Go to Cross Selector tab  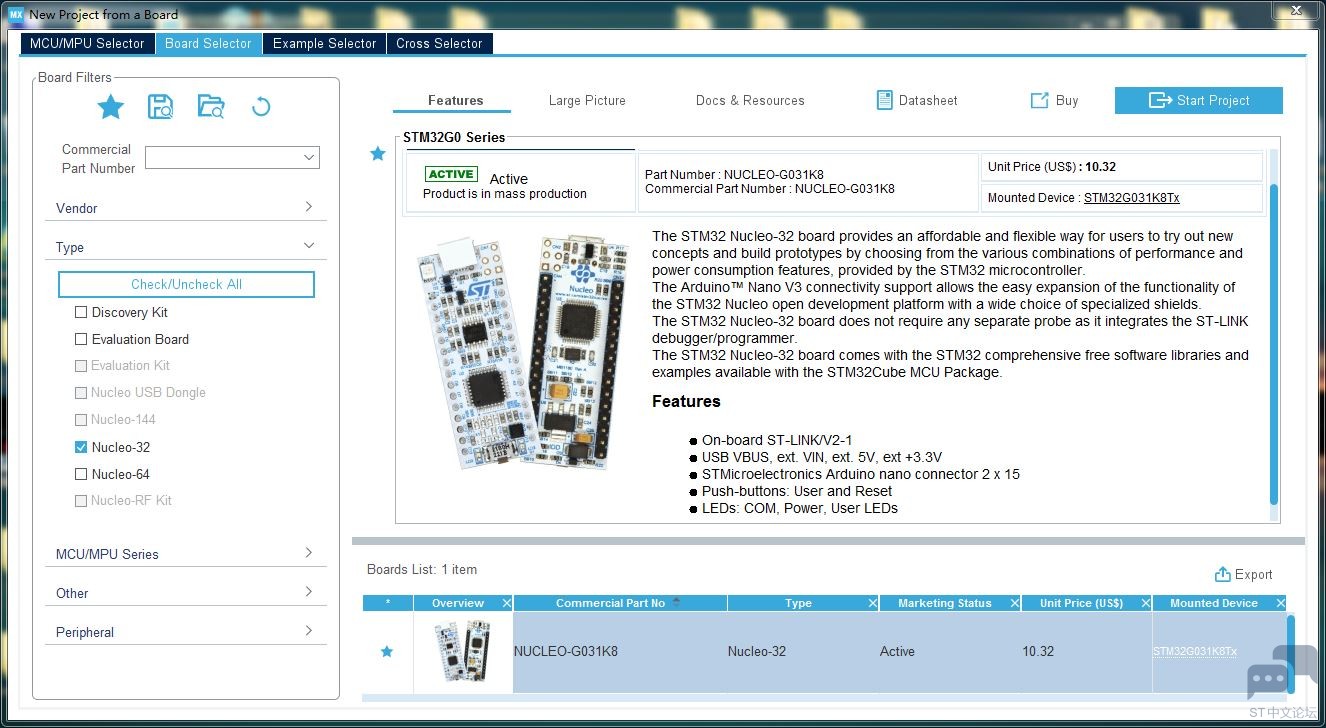(439, 43)
